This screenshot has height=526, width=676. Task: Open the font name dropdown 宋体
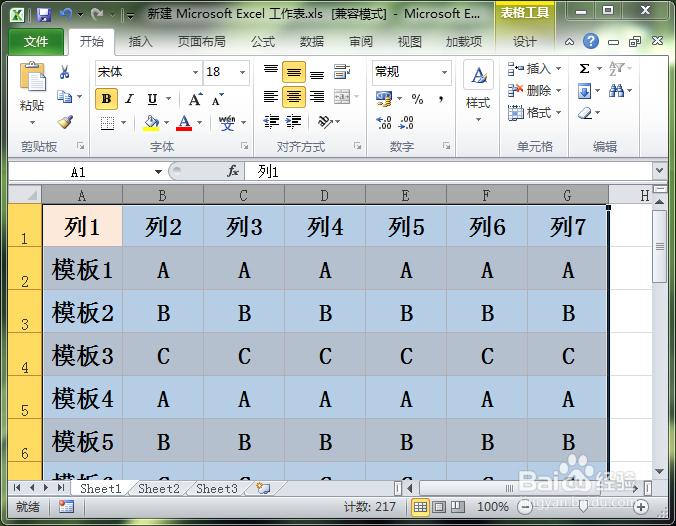tap(196, 72)
